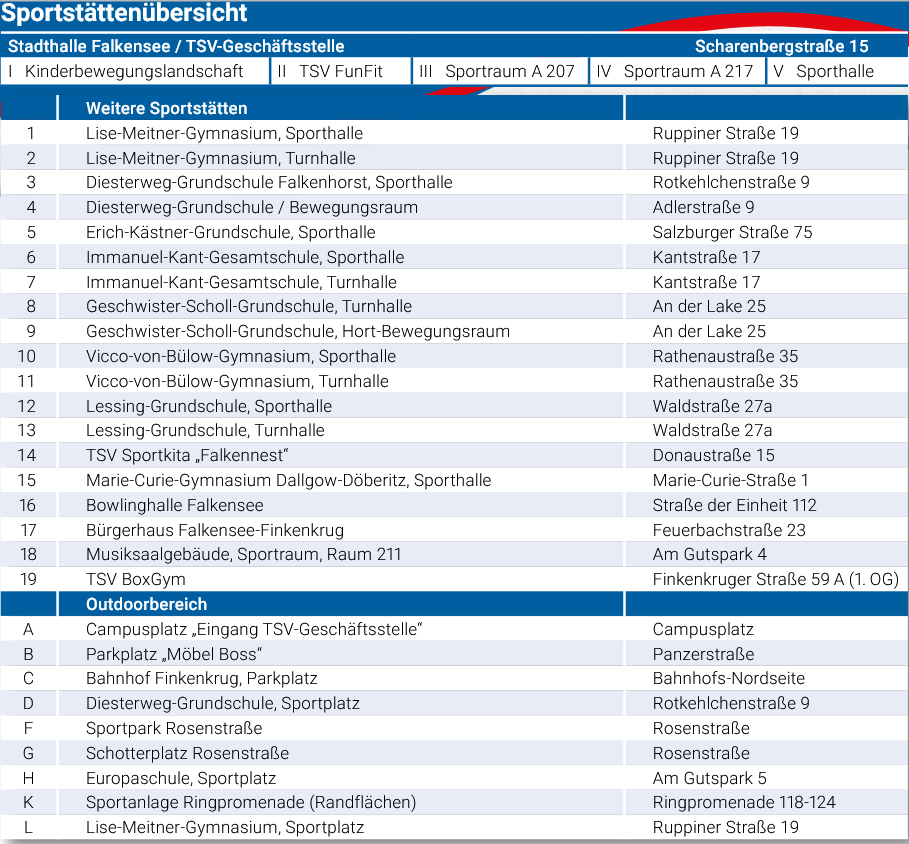Select 'Geschwister-Scholl-Grundschule, Turnhalle' row
909x844 pixels.
tap(454, 306)
